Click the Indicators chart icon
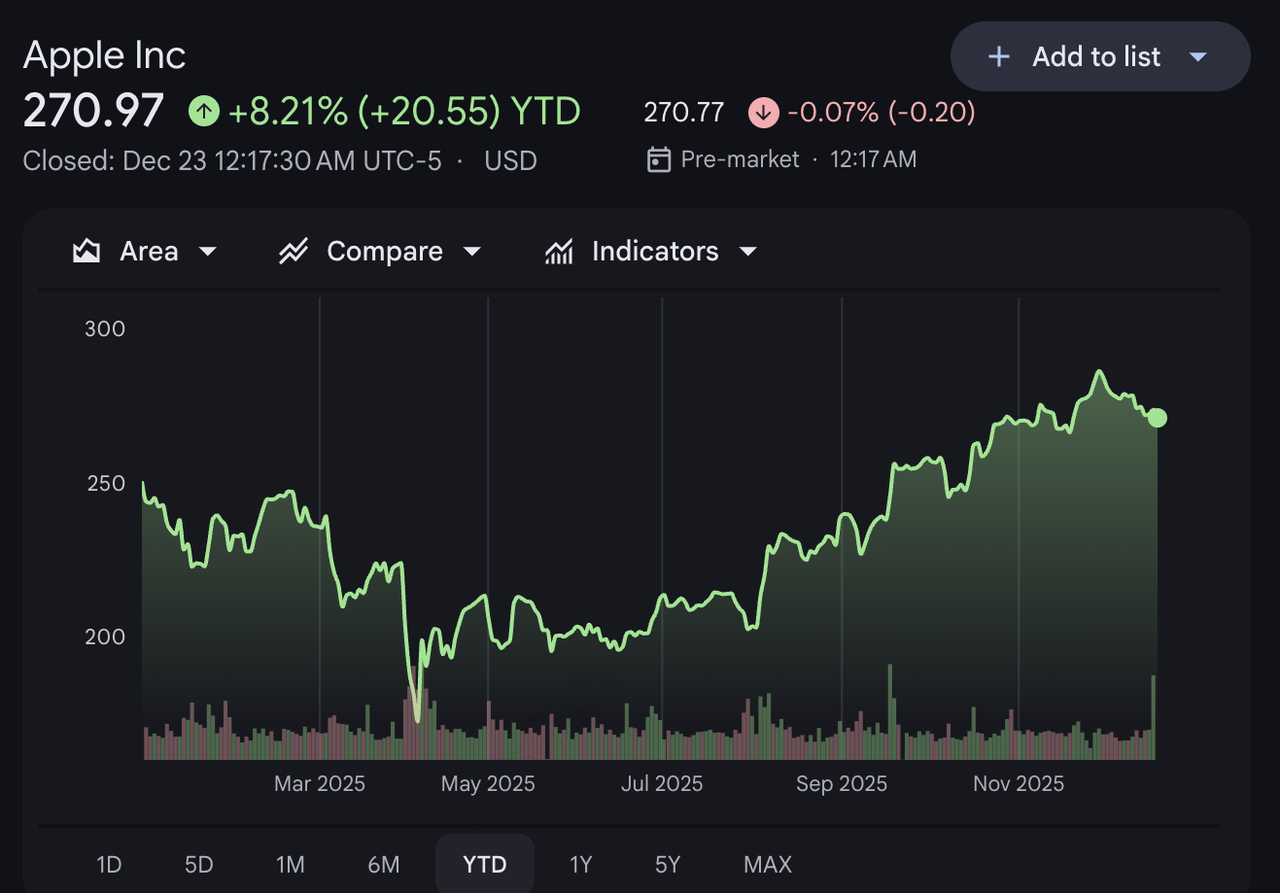This screenshot has width=1280, height=893. click(x=559, y=251)
